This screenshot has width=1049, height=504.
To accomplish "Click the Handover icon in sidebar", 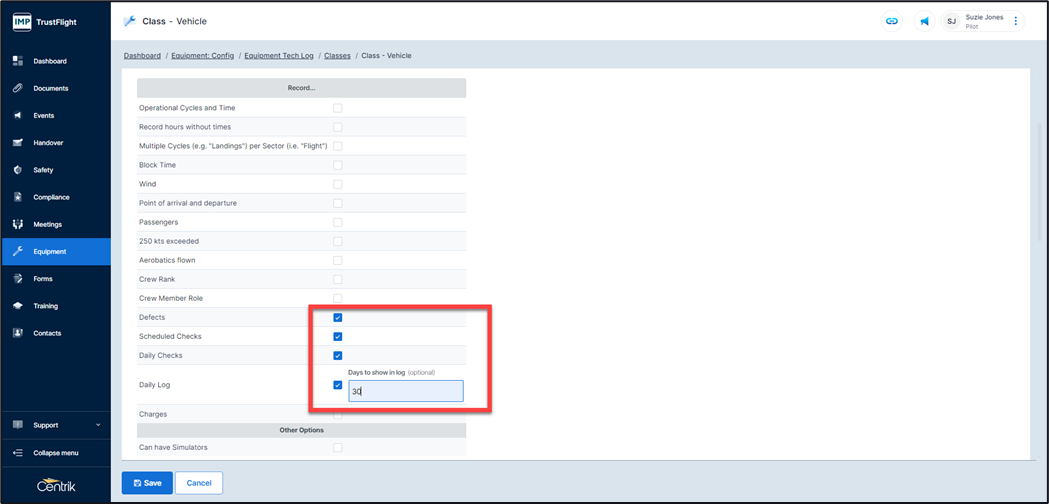I will pos(18,143).
